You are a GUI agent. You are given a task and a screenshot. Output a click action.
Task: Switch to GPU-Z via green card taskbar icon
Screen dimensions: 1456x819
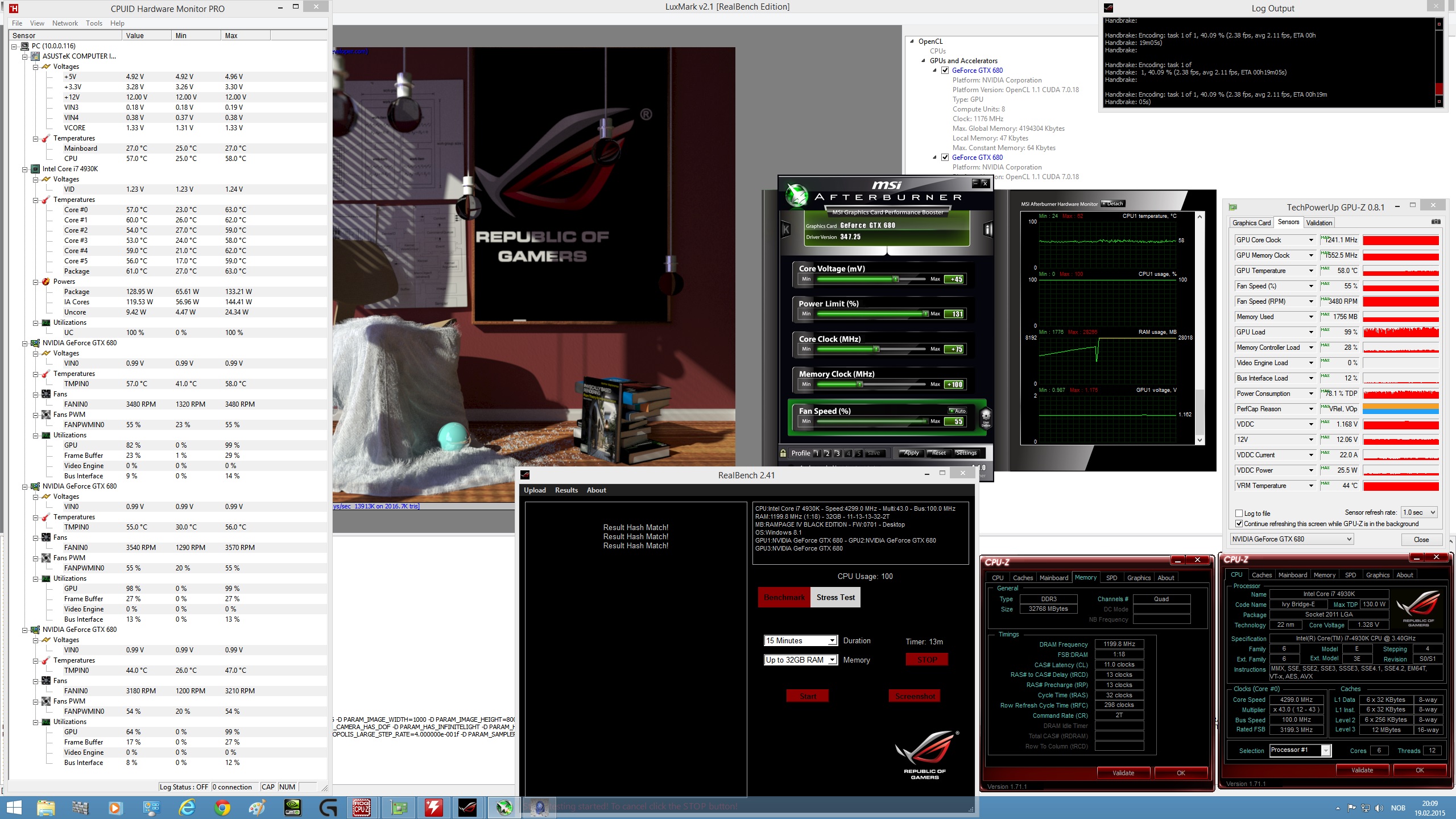[399, 808]
